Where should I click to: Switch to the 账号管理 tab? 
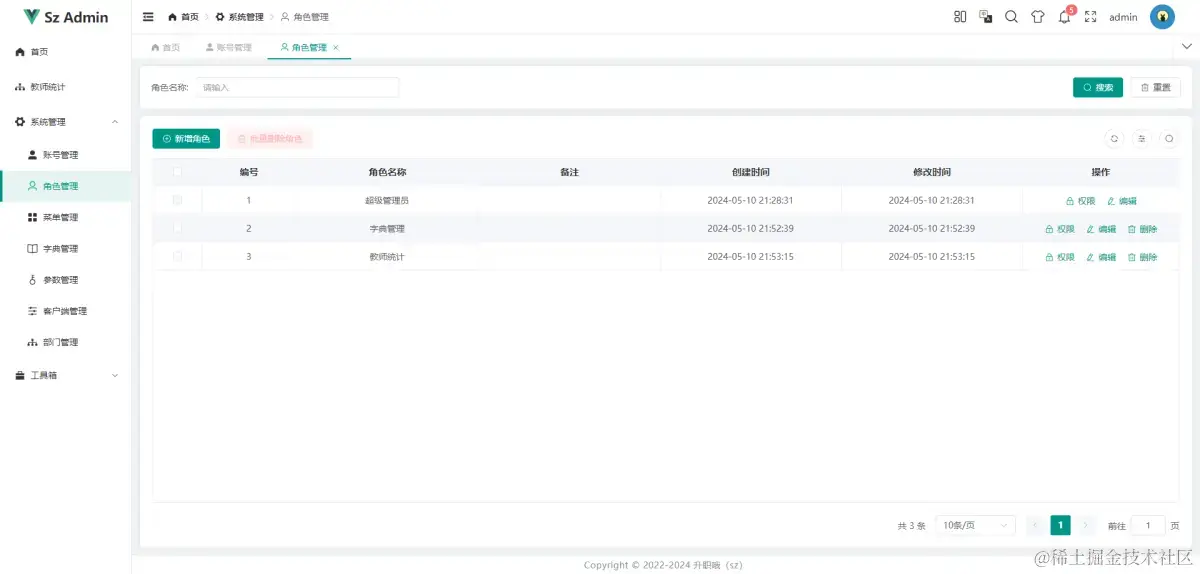click(228, 47)
